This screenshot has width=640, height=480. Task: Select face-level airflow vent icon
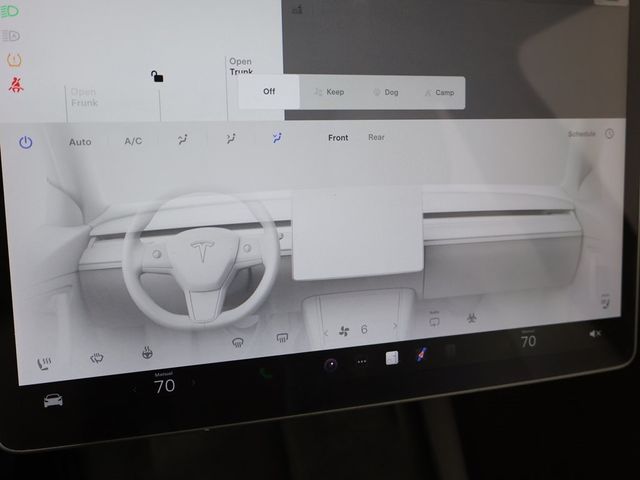(x=182, y=140)
